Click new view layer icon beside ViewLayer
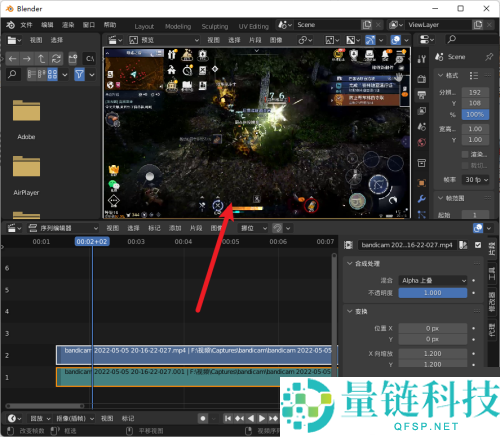Viewport: 500px width, 437px height. (478, 25)
